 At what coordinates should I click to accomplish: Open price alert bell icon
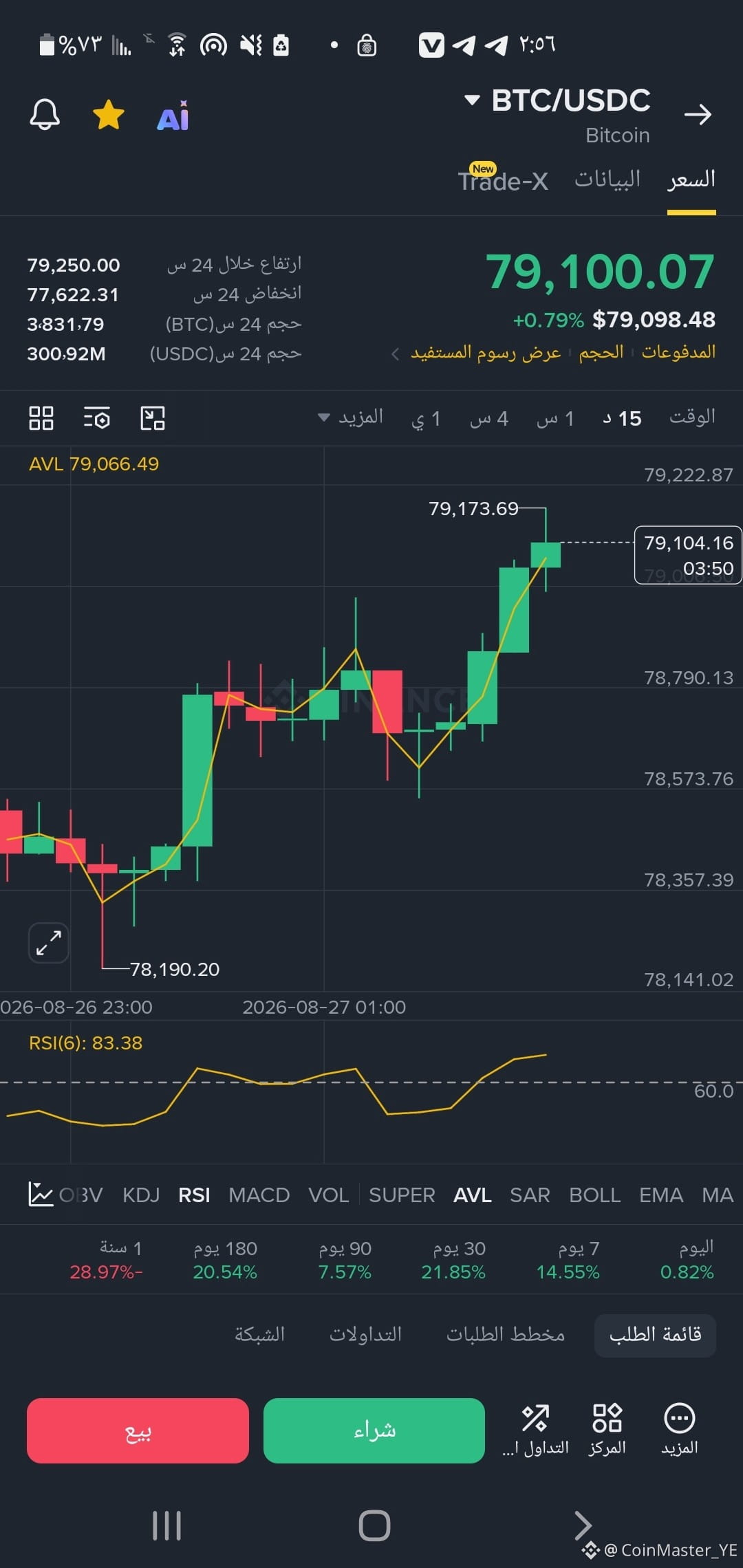point(45,114)
